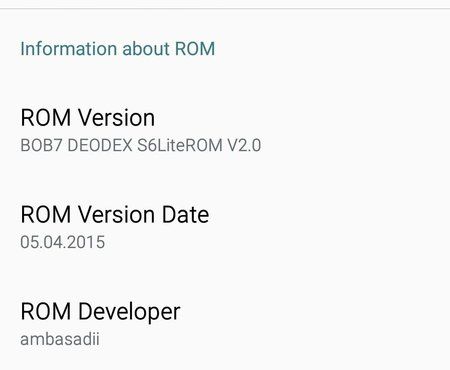Viewport: 450px width, 370px height.
Task: Click the word 'Date' in ROM Version Date
Action: coord(185,214)
